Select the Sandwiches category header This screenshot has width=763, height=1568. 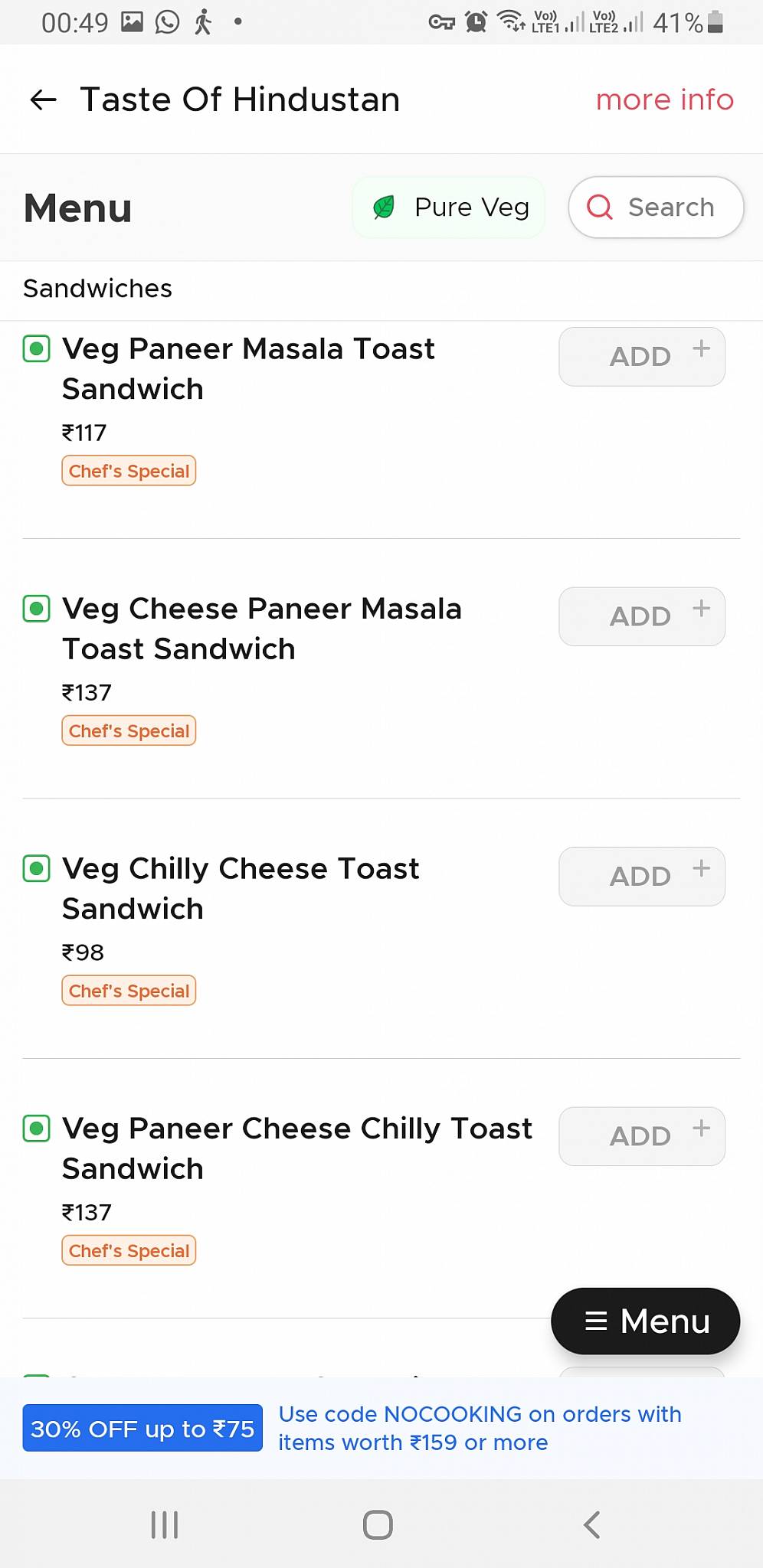click(x=98, y=289)
